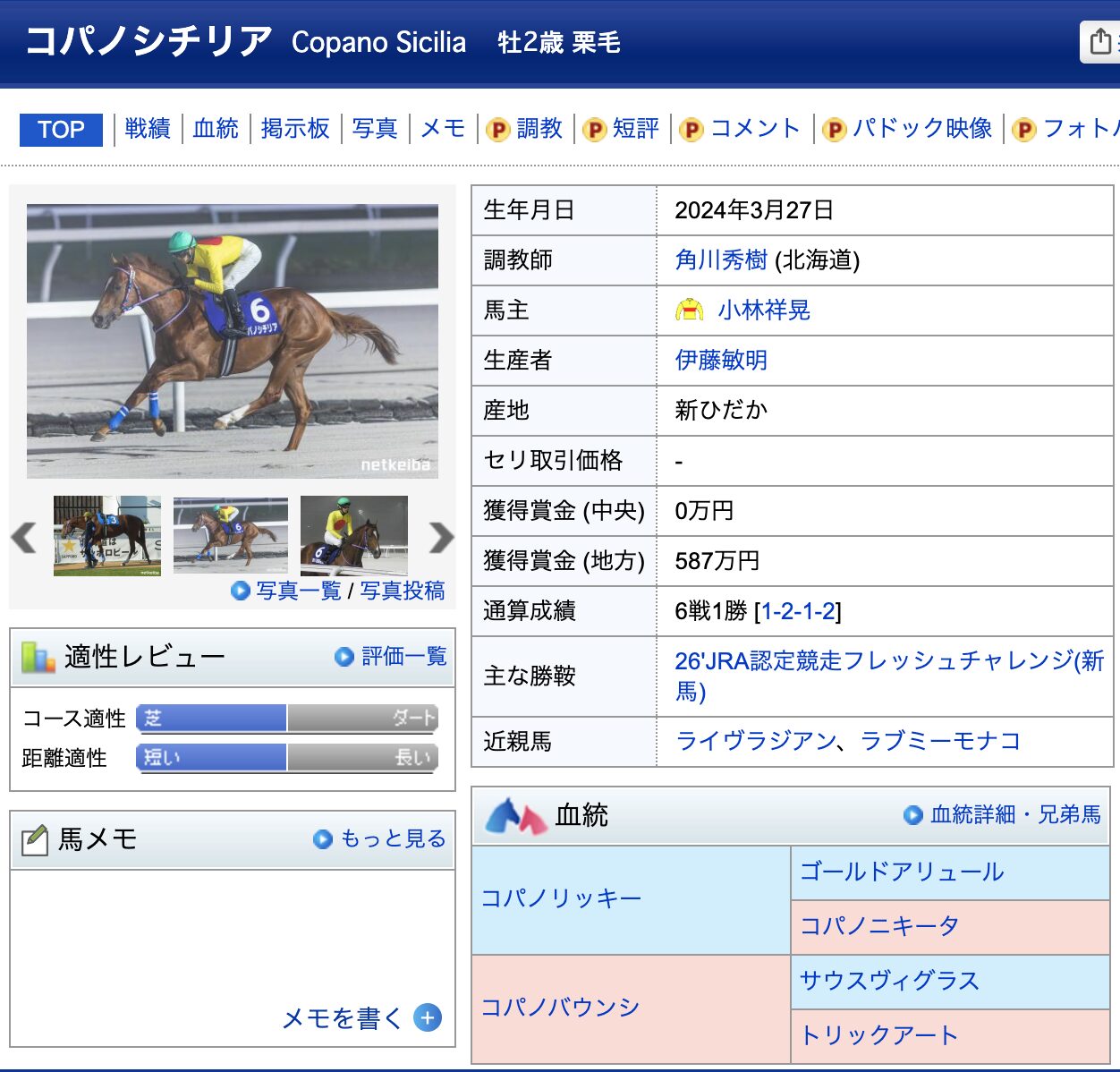The width and height of the screenshot is (1120, 1072).
Task: Click the birth date 2024年3月27日
Action: [754, 210]
